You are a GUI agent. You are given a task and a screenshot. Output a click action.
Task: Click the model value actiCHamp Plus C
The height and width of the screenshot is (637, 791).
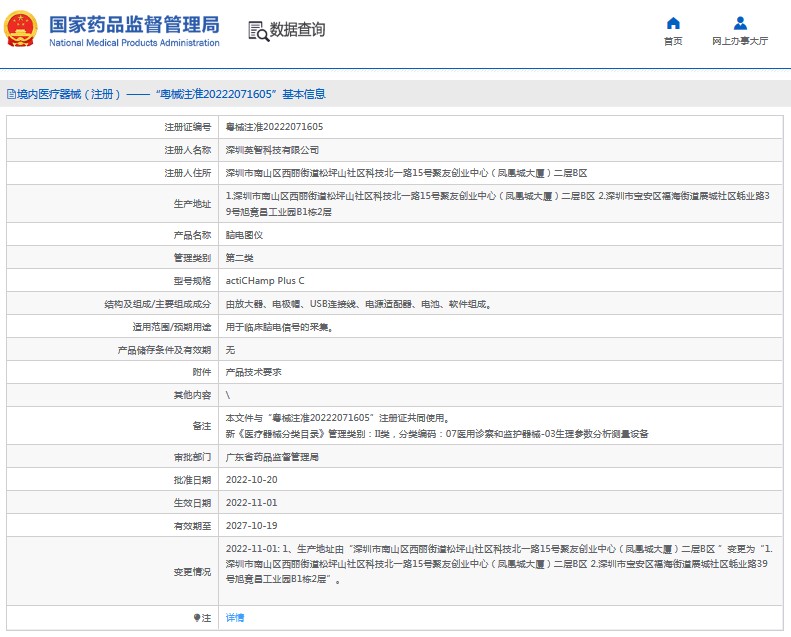[x=265, y=280]
